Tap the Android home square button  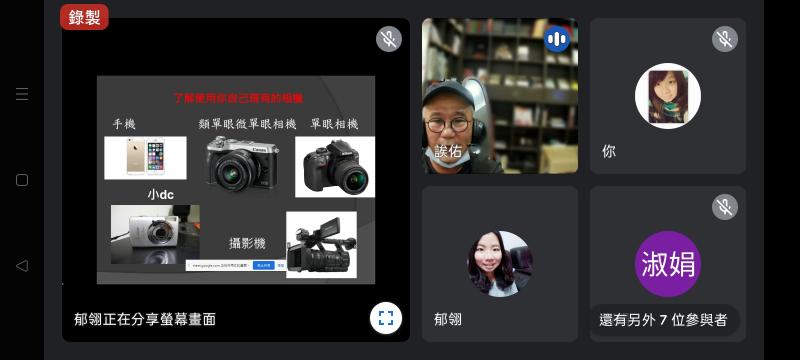tap(22, 180)
